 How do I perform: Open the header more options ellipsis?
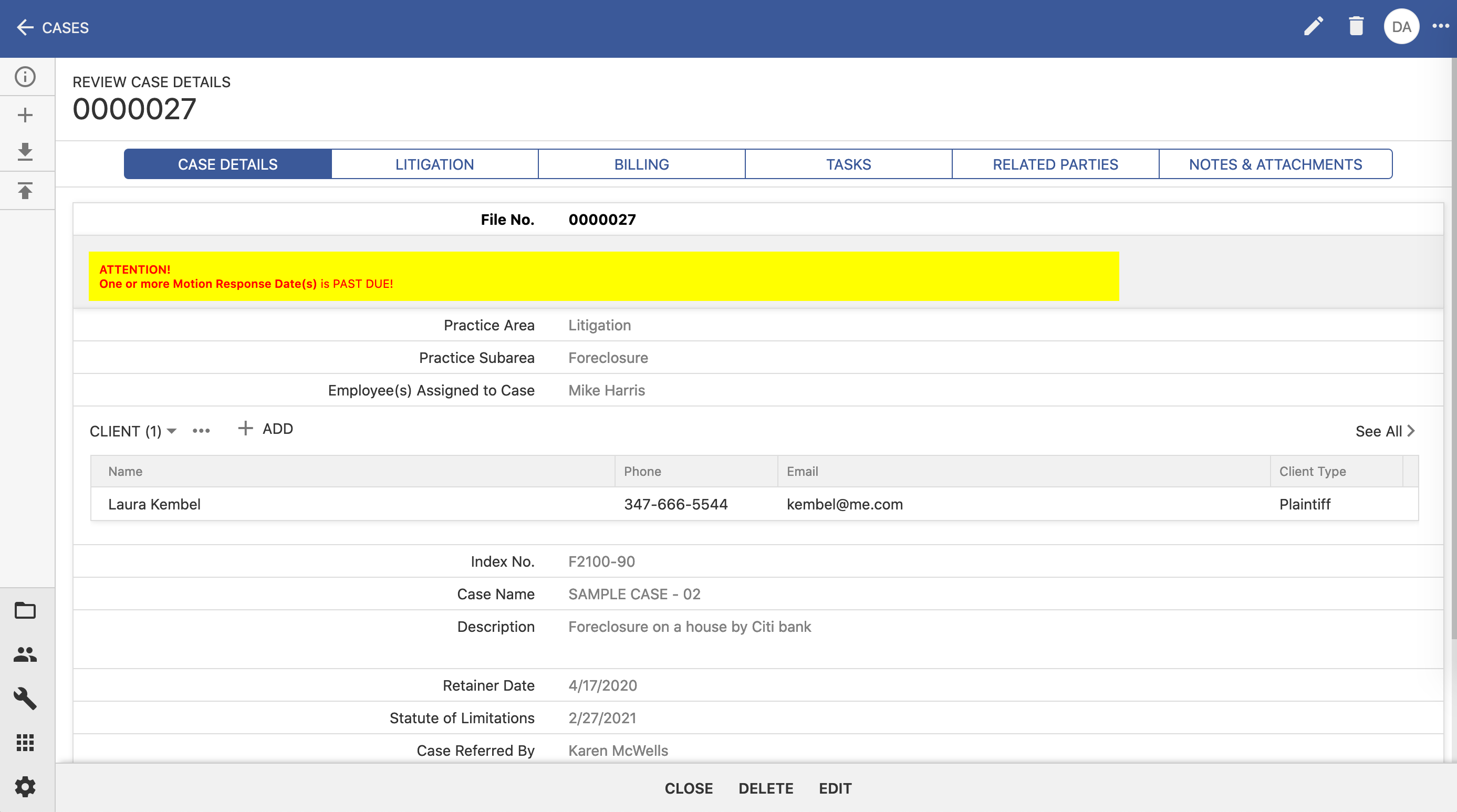coord(1441,26)
